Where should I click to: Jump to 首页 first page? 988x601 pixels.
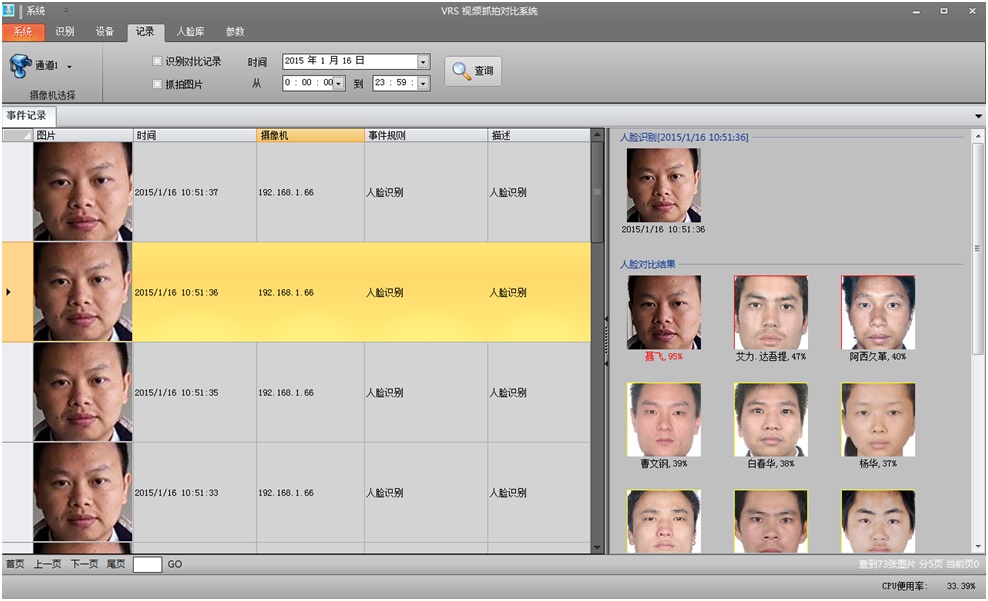(x=15, y=564)
